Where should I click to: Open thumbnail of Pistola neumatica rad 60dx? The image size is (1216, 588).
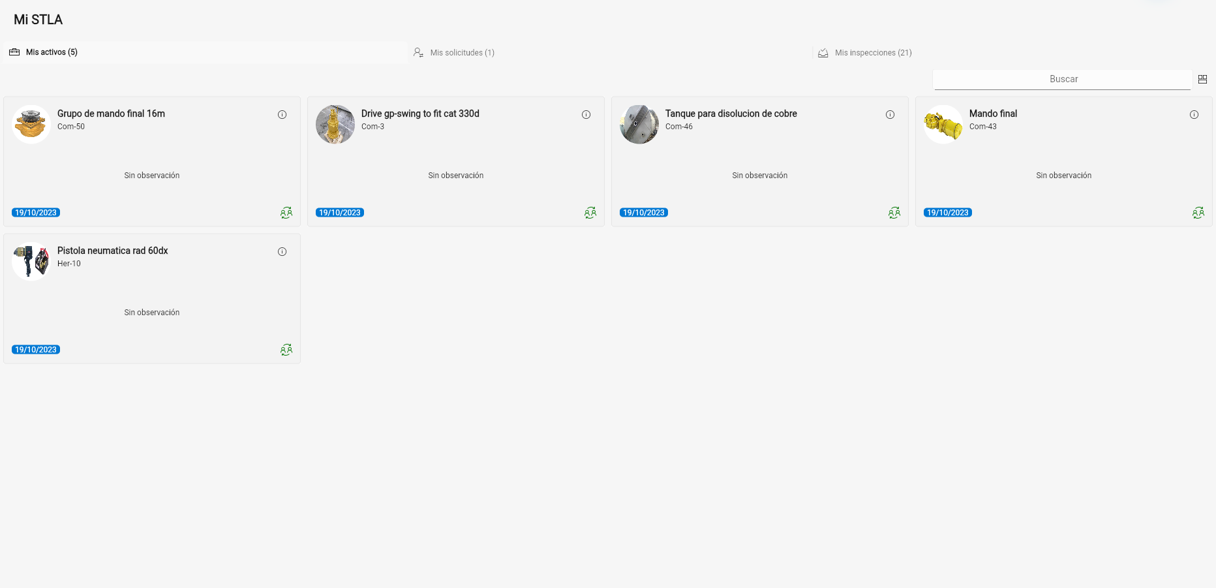31,261
